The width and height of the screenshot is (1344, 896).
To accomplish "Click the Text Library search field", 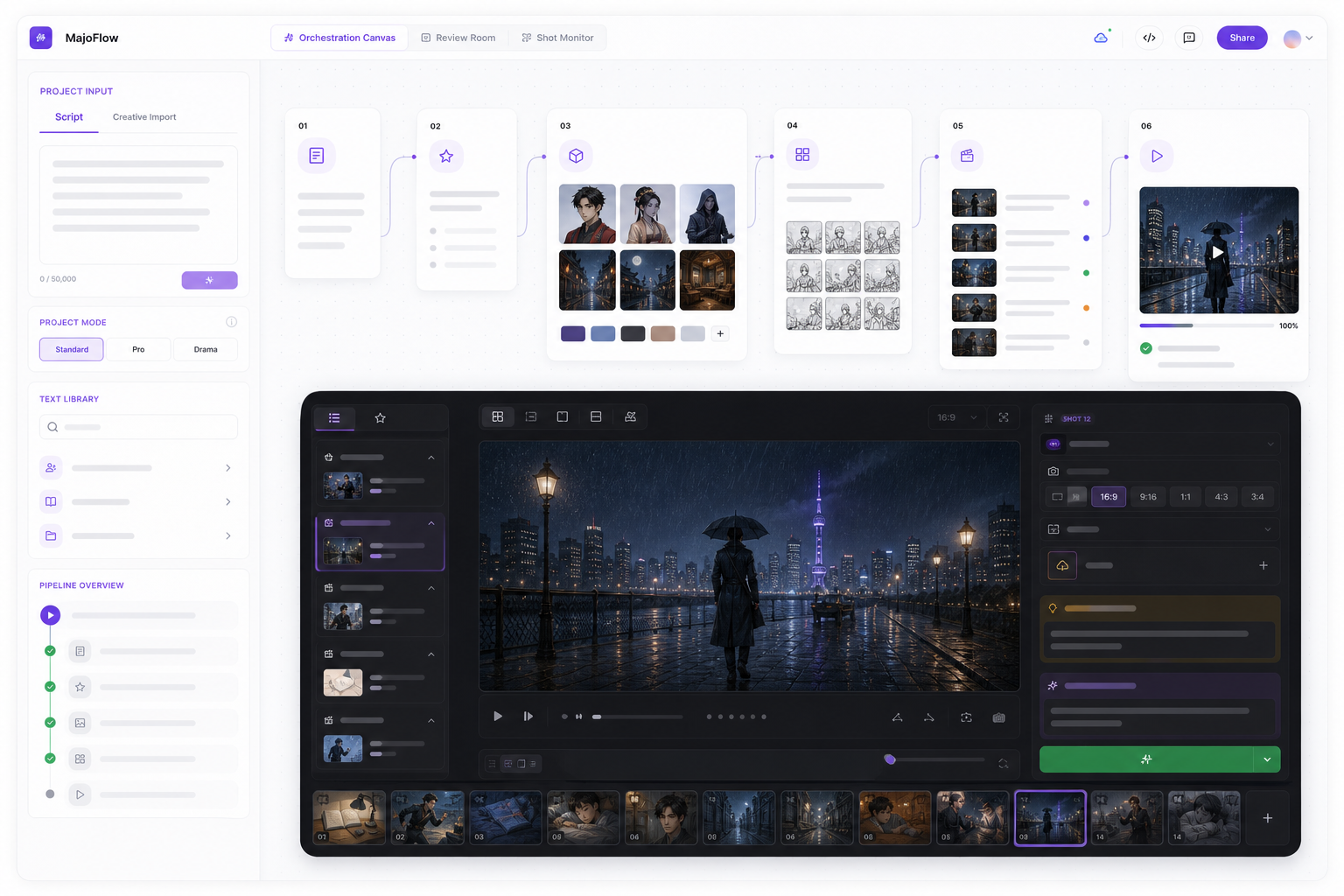I will (138, 427).
